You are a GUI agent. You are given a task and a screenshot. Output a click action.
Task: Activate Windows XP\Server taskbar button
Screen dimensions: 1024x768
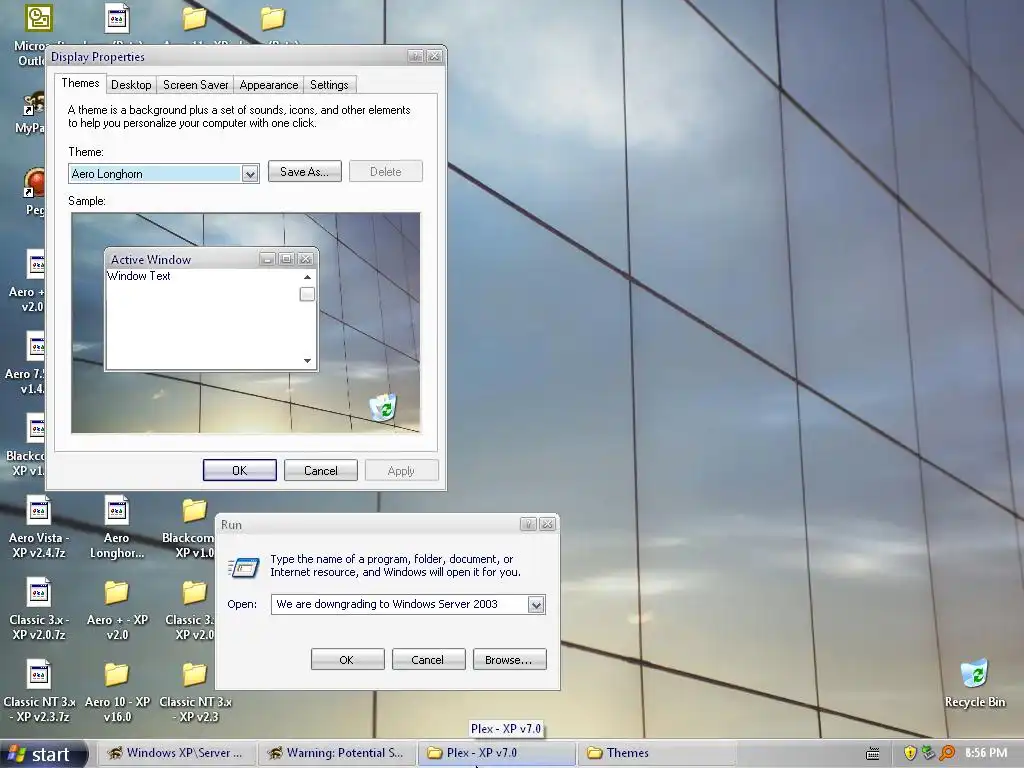pyautogui.click(x=177, y=753)
